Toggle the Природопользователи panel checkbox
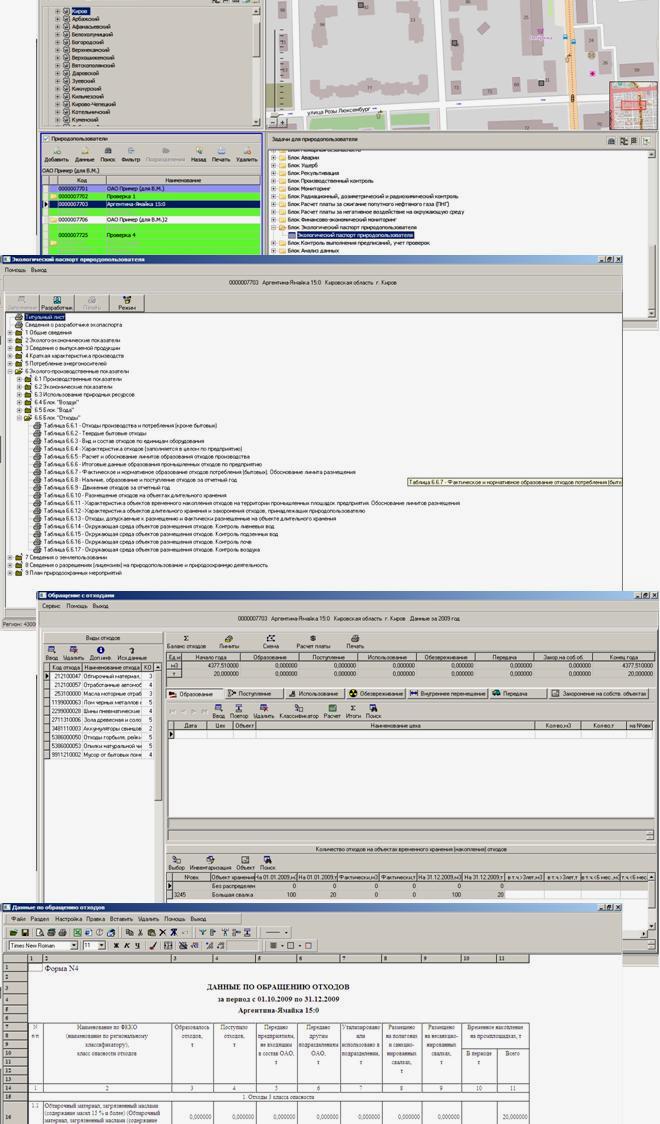 tap(46, 139)
